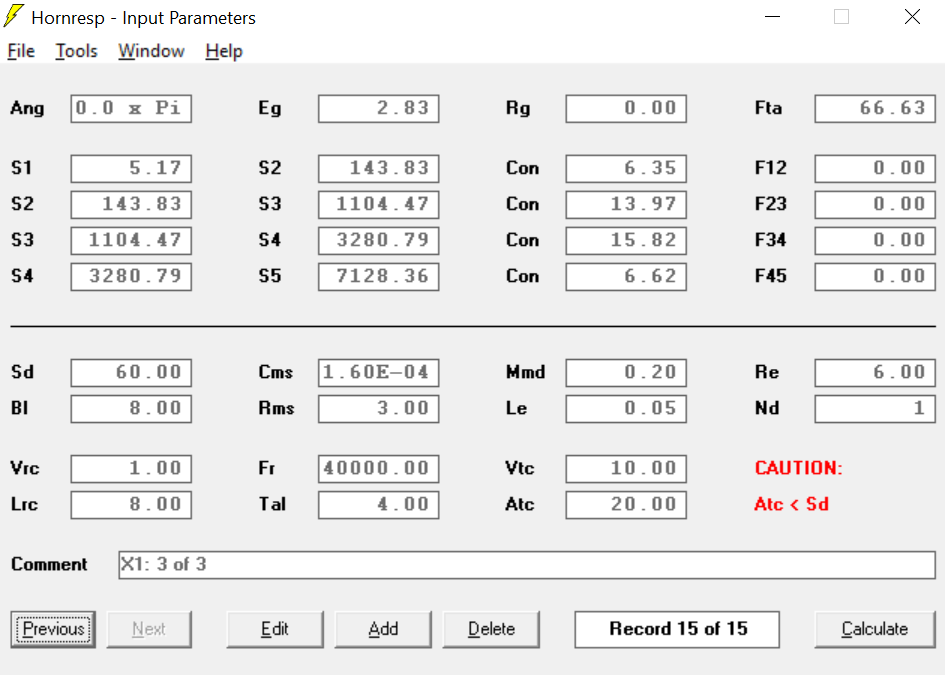
Task: Click the Vtc input field
Action: coord(626,469)
